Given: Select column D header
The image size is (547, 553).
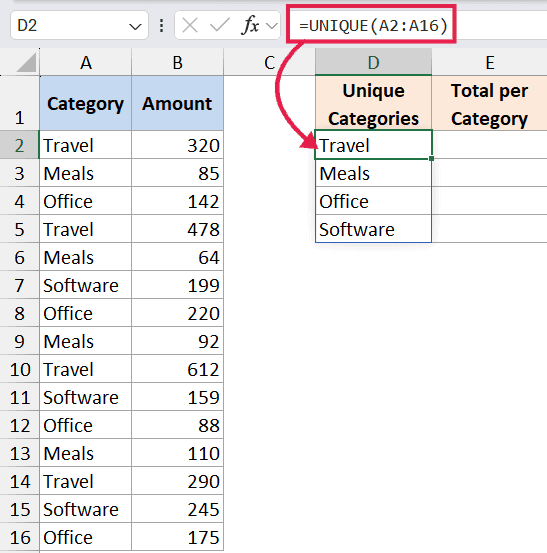Looking at the screenshot, I should point(373,62).
